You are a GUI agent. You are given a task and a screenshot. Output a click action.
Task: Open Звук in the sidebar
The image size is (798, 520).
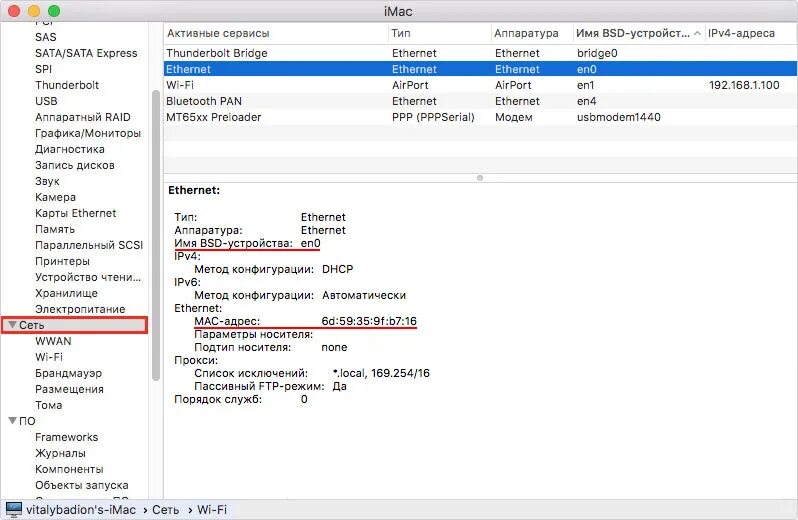(47, 181)
